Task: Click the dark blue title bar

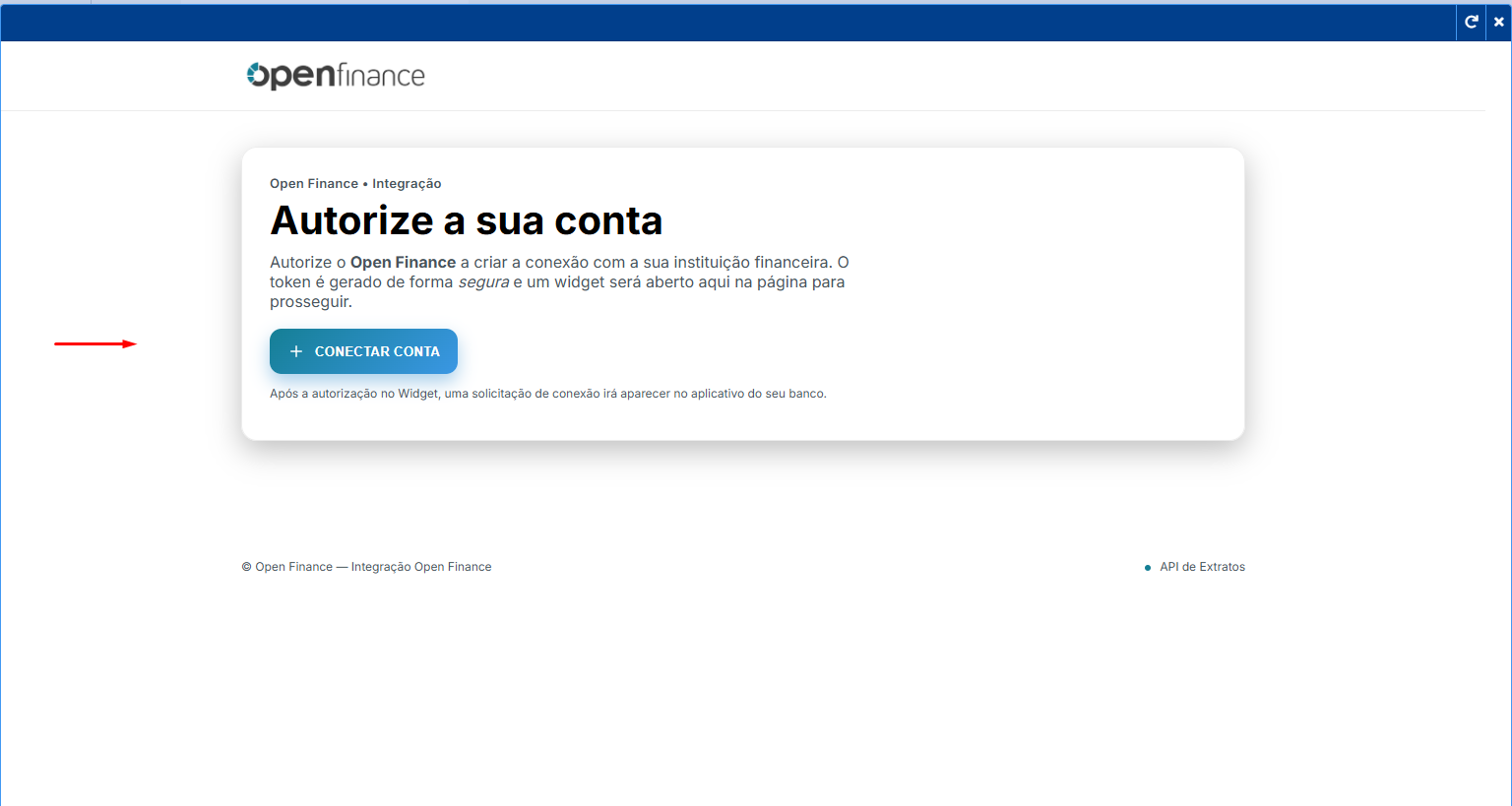Action: tap(728, 22)
